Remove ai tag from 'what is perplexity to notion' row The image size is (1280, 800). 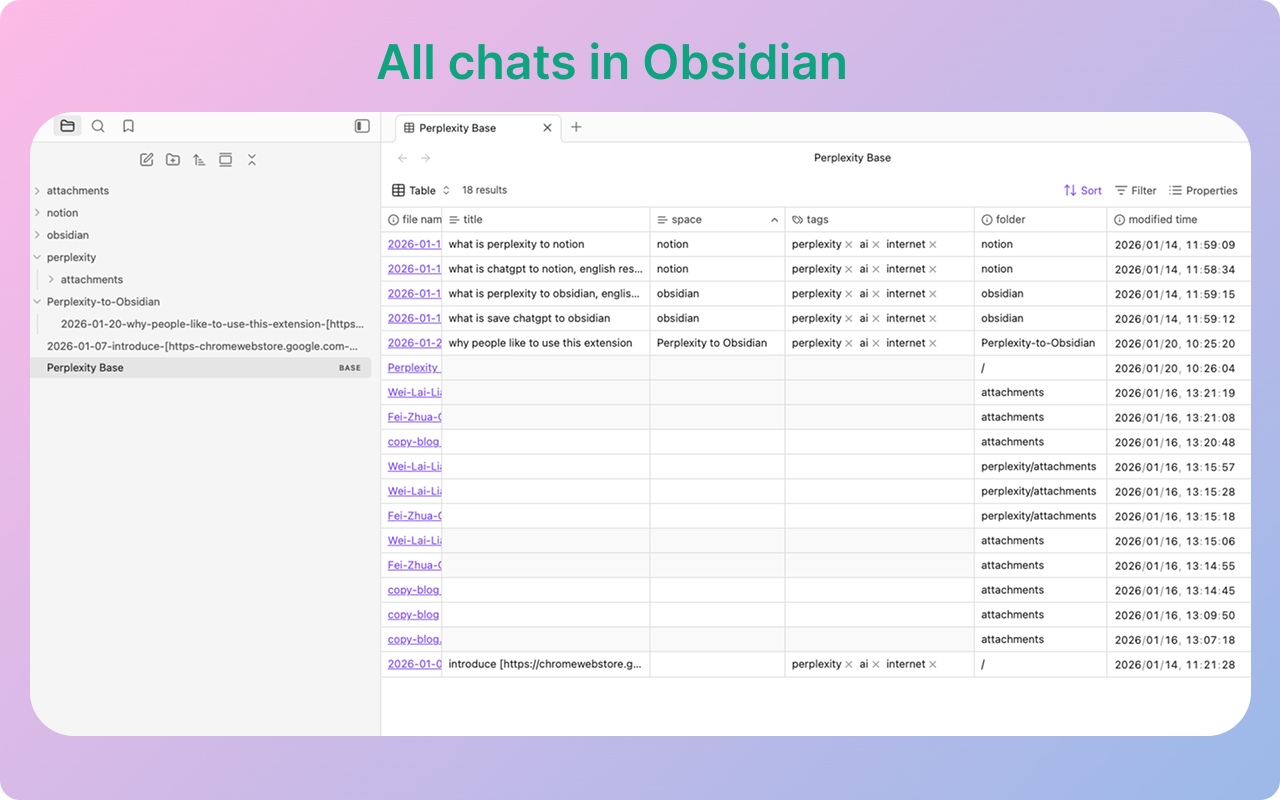pos(876,244)
